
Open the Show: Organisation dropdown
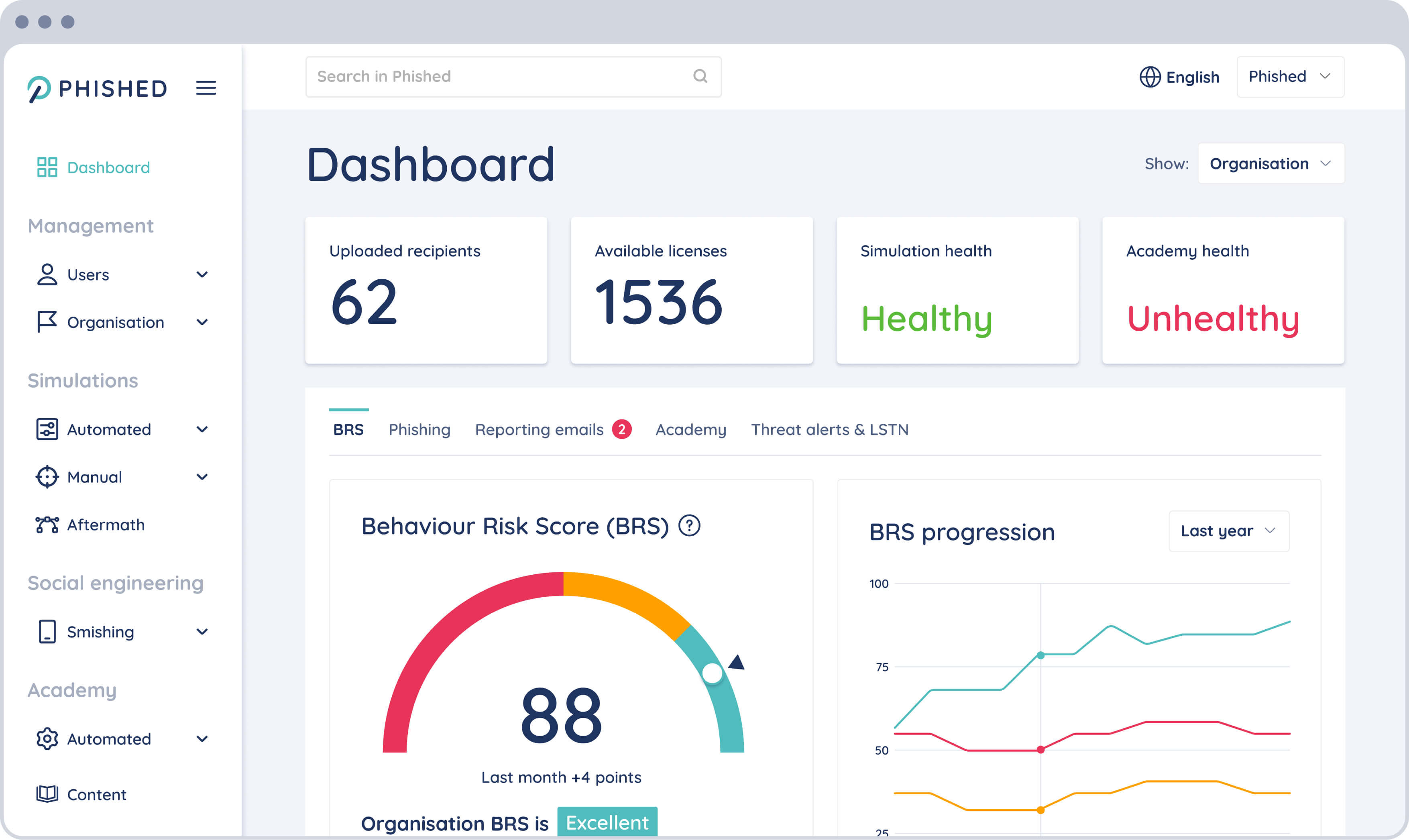pos(1271,163)
